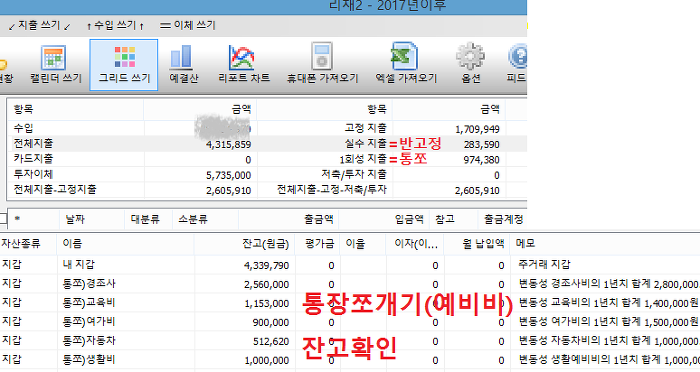Select 통쪼)교육비 asset row
The height and width of the screenshot is (372, 700).
tap(350, 303)
